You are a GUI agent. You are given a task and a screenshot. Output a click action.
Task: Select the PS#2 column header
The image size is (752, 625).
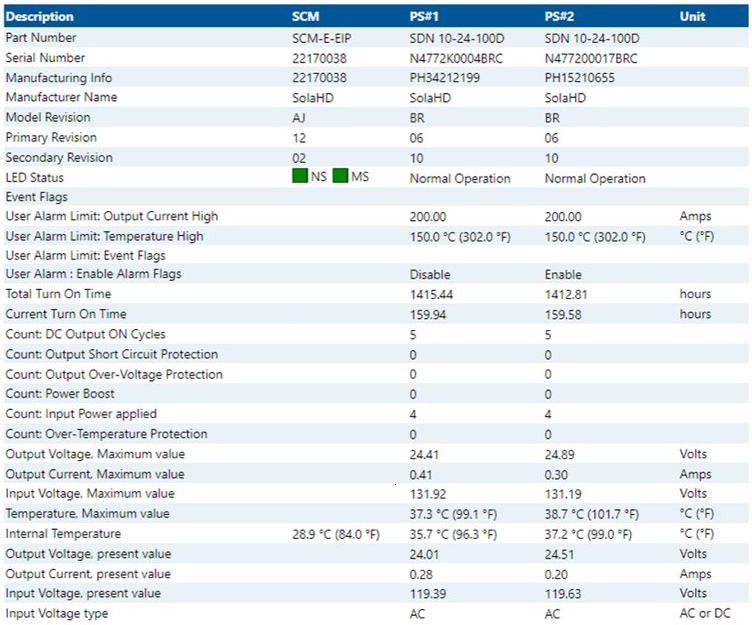[559, 16]
